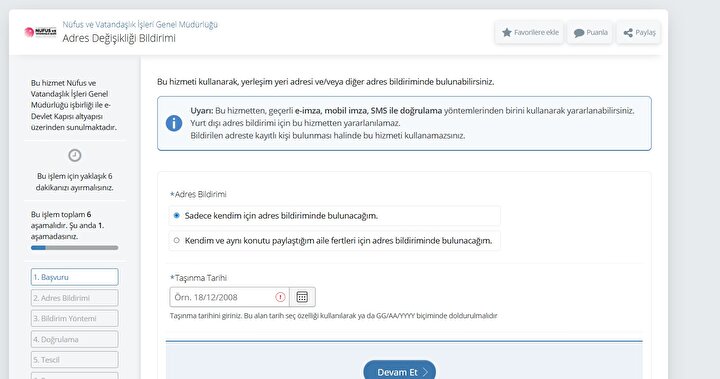Go to step 2. Adres Bildirimi
This screenshot has width=720, height=379.
(74, 298)
